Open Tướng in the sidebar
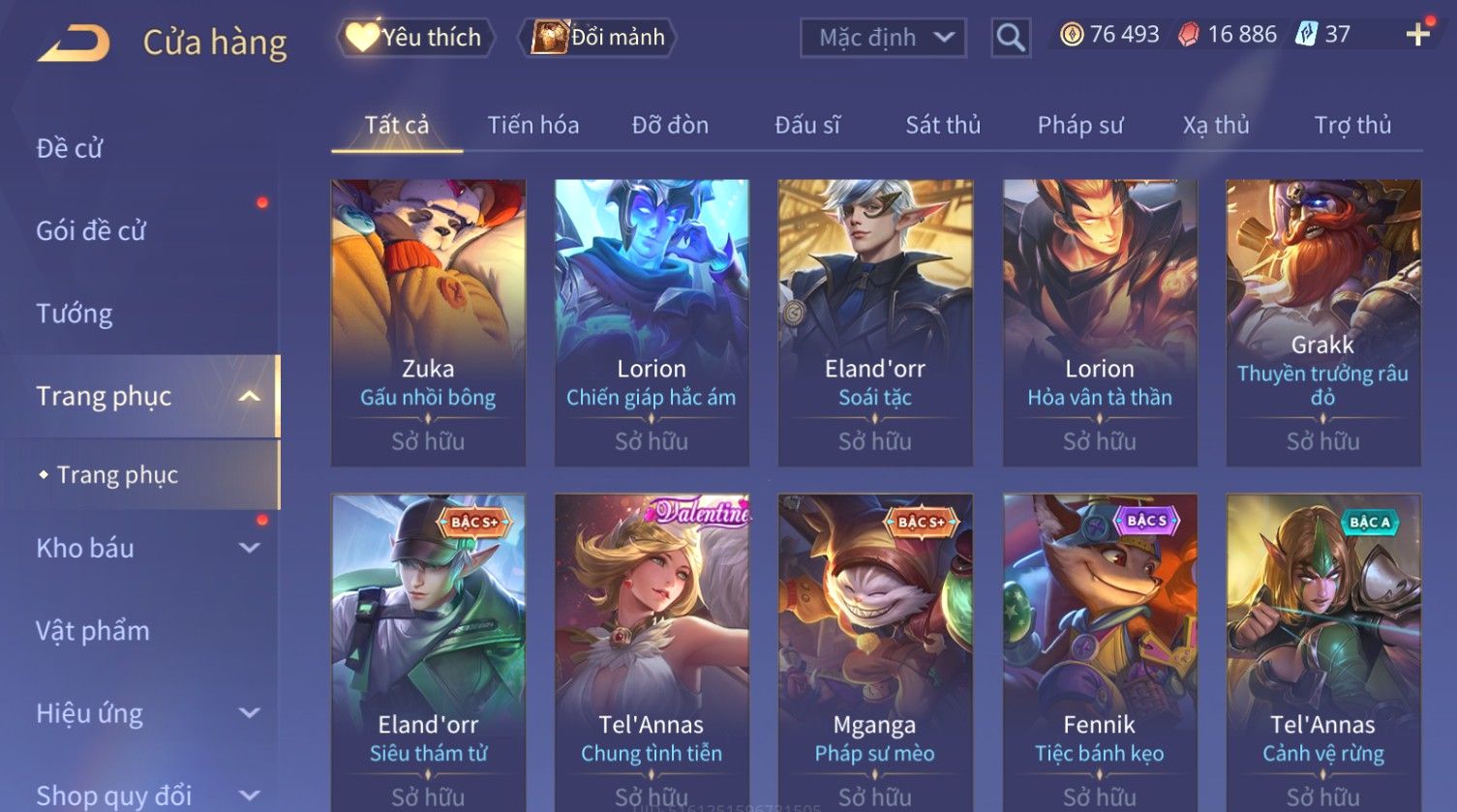Screen dimensions: 1457x812 coord(75,314)
